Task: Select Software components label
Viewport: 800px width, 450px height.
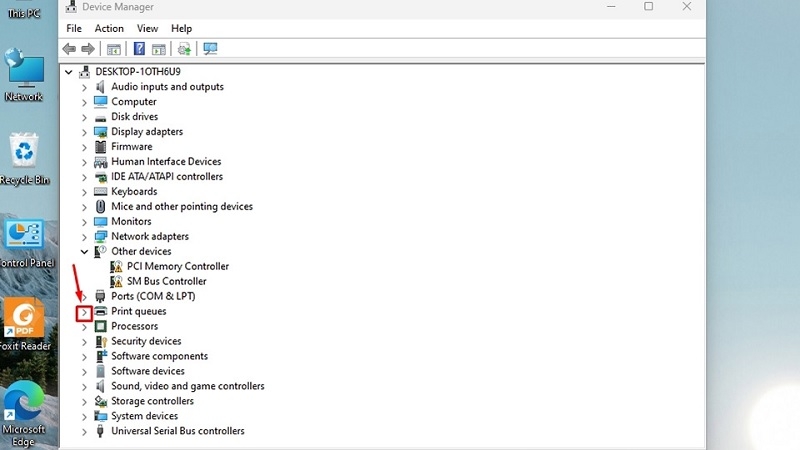Action: [160, 356]
